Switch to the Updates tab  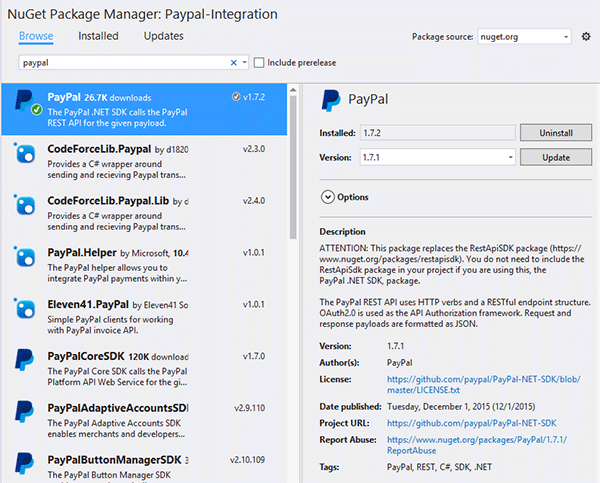tap(163, 36)
